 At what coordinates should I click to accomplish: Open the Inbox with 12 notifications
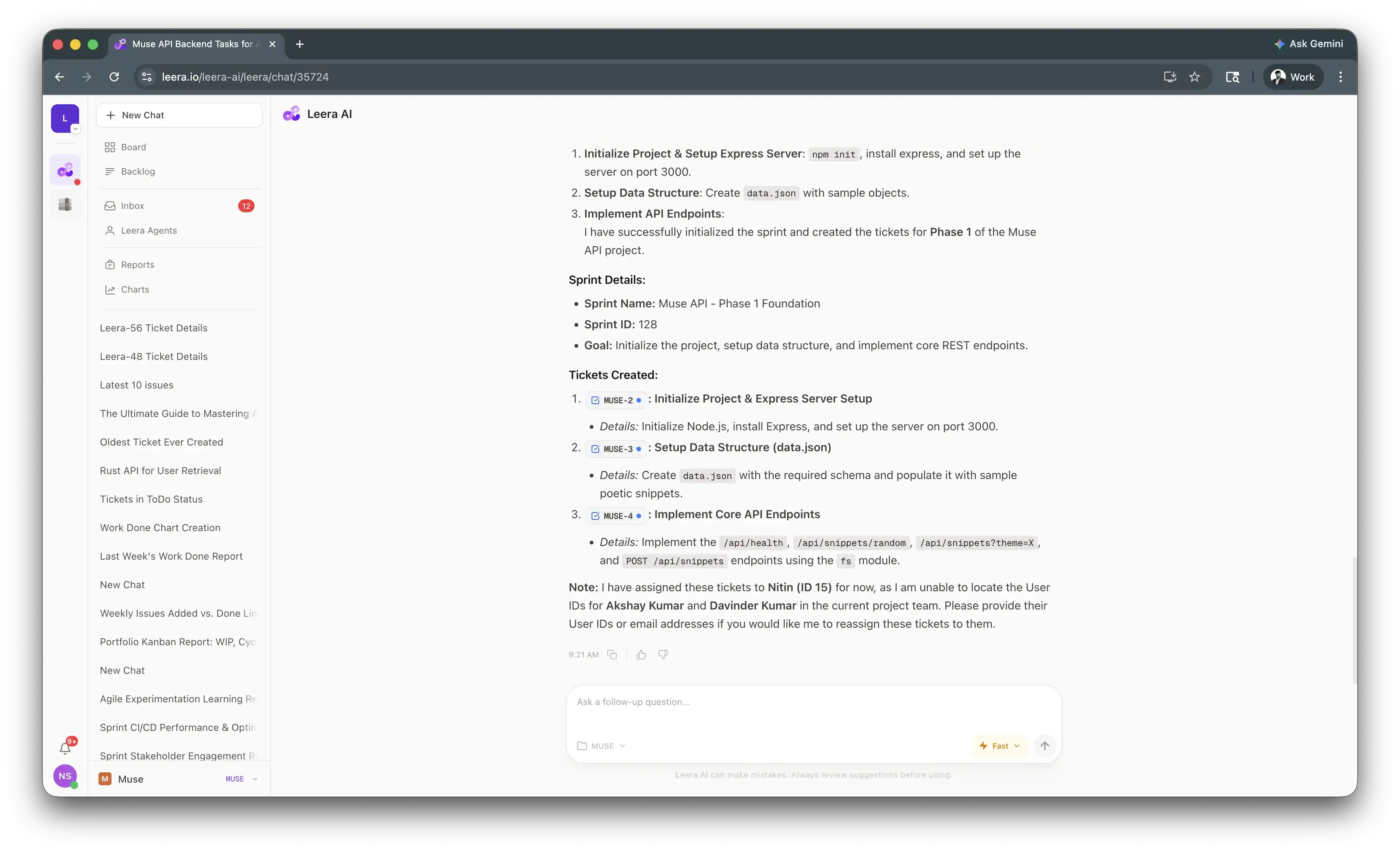click(179, 206)
